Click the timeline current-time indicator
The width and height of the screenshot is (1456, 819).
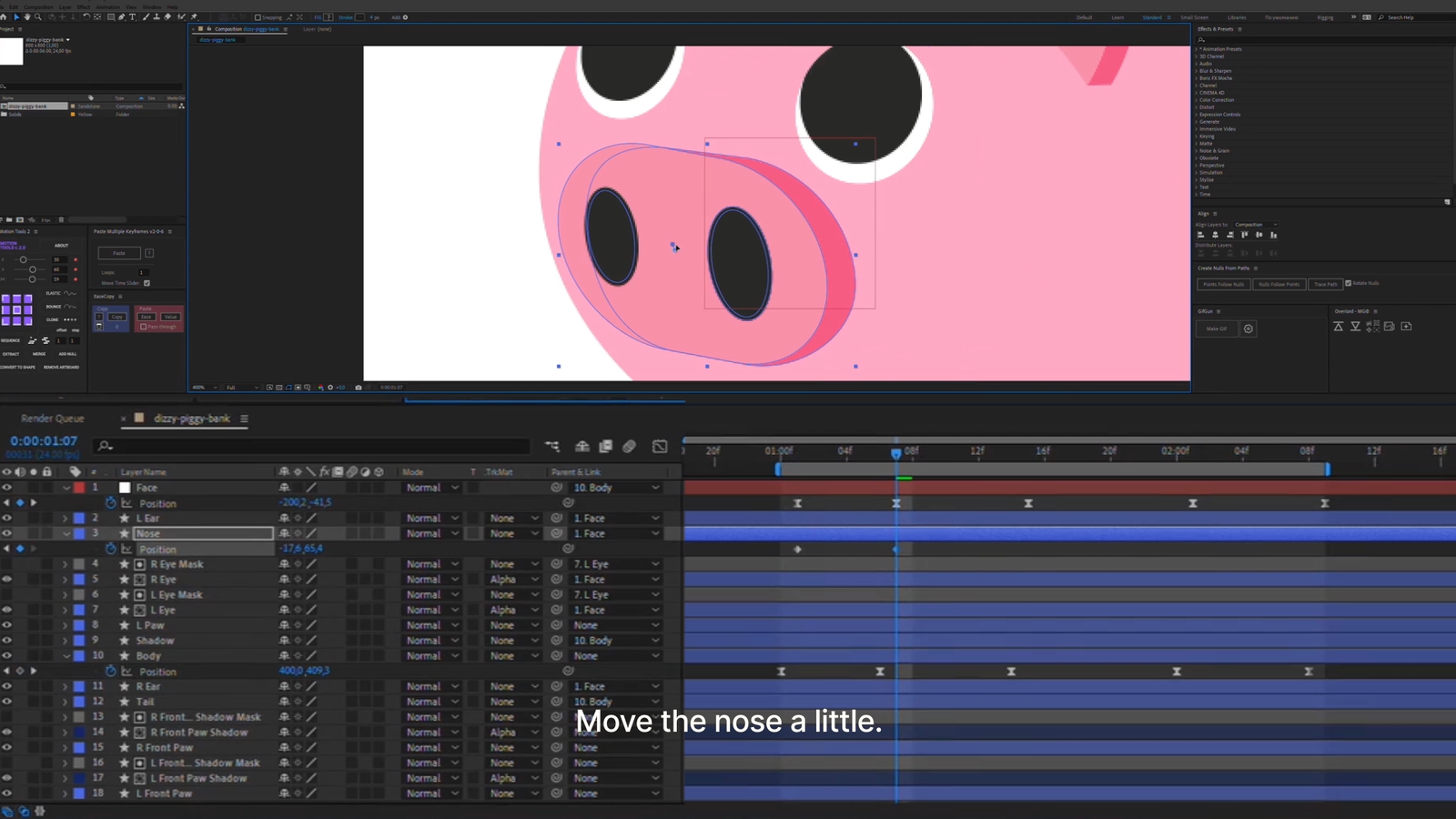(896, 452)
